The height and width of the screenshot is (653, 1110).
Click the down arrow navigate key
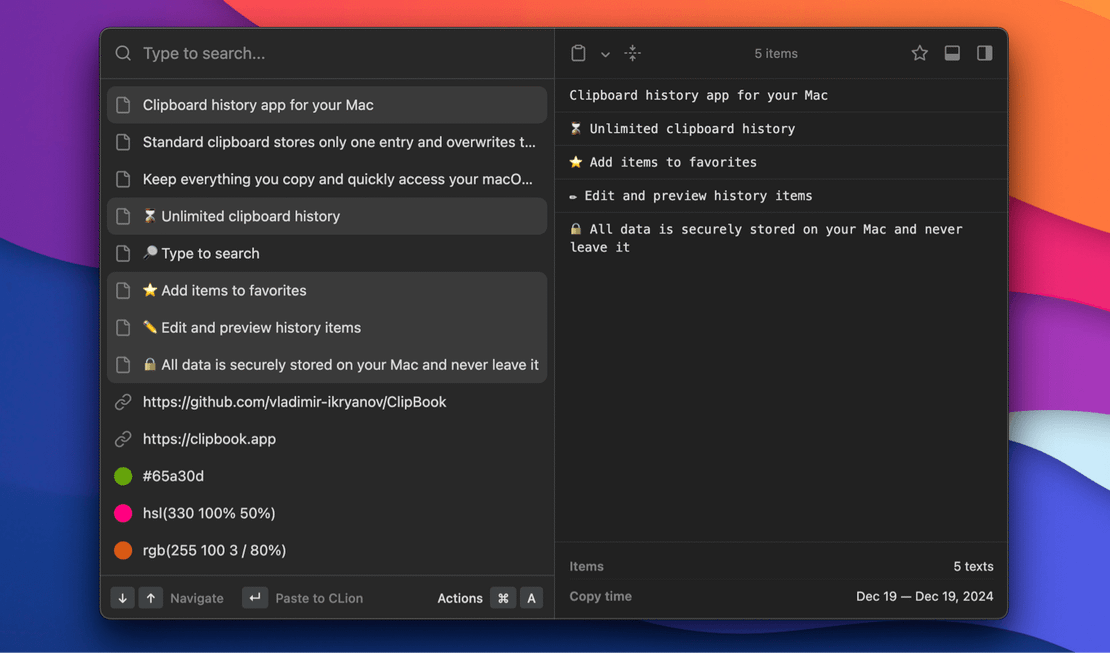tap(122, 598)
